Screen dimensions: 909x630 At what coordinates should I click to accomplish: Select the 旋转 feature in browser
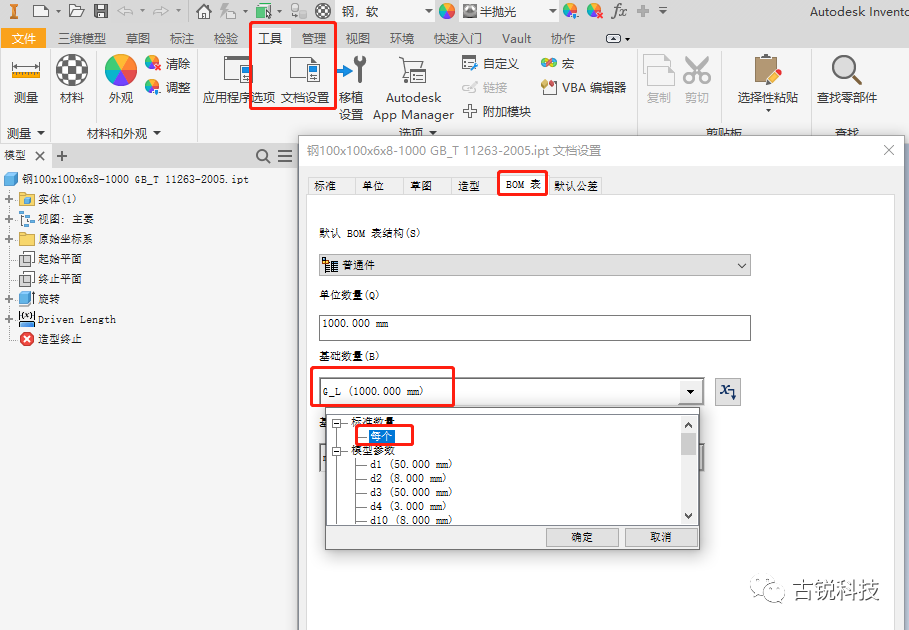pos(49,299)
